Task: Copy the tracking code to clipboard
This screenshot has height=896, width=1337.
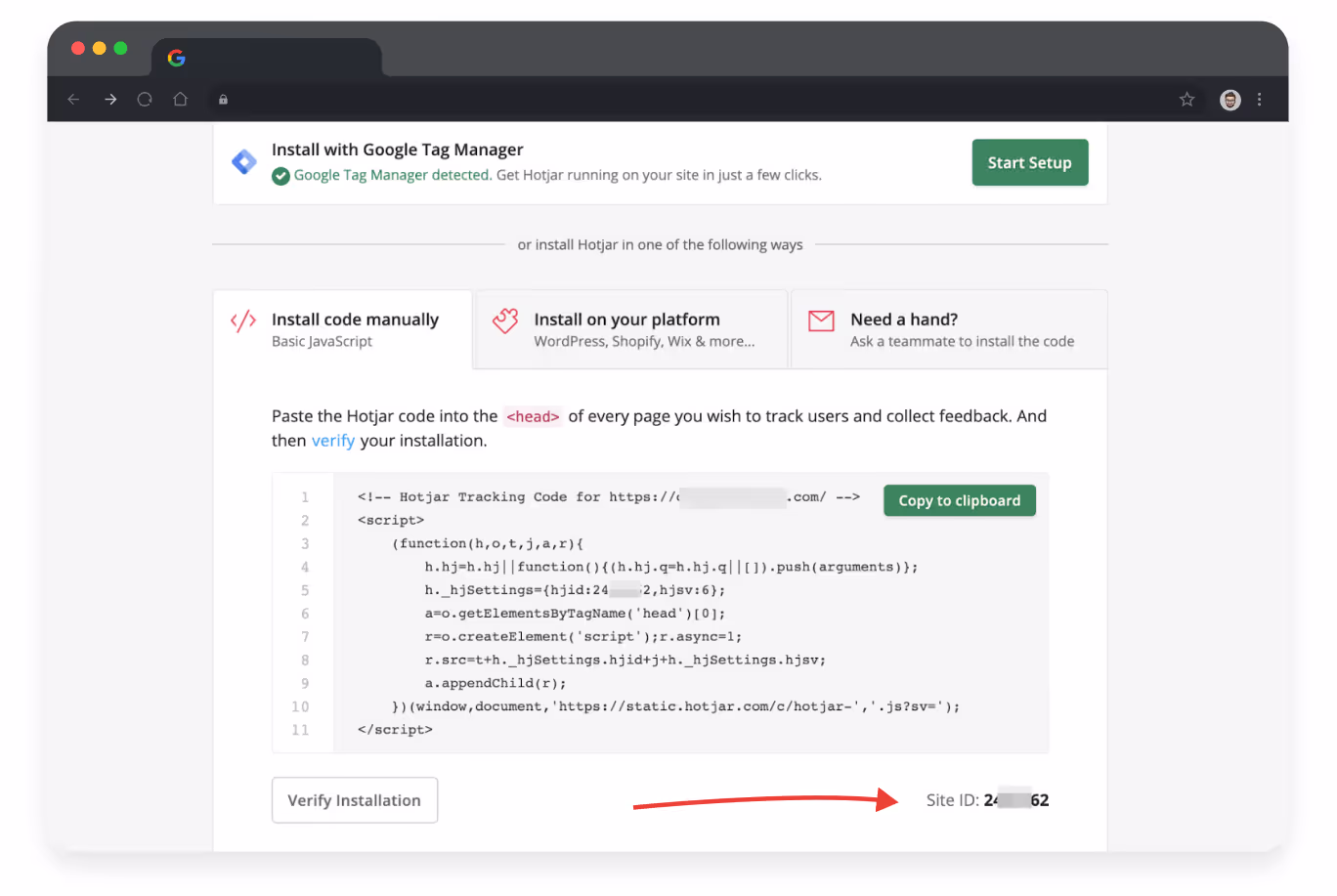Action: click(960, 500)
